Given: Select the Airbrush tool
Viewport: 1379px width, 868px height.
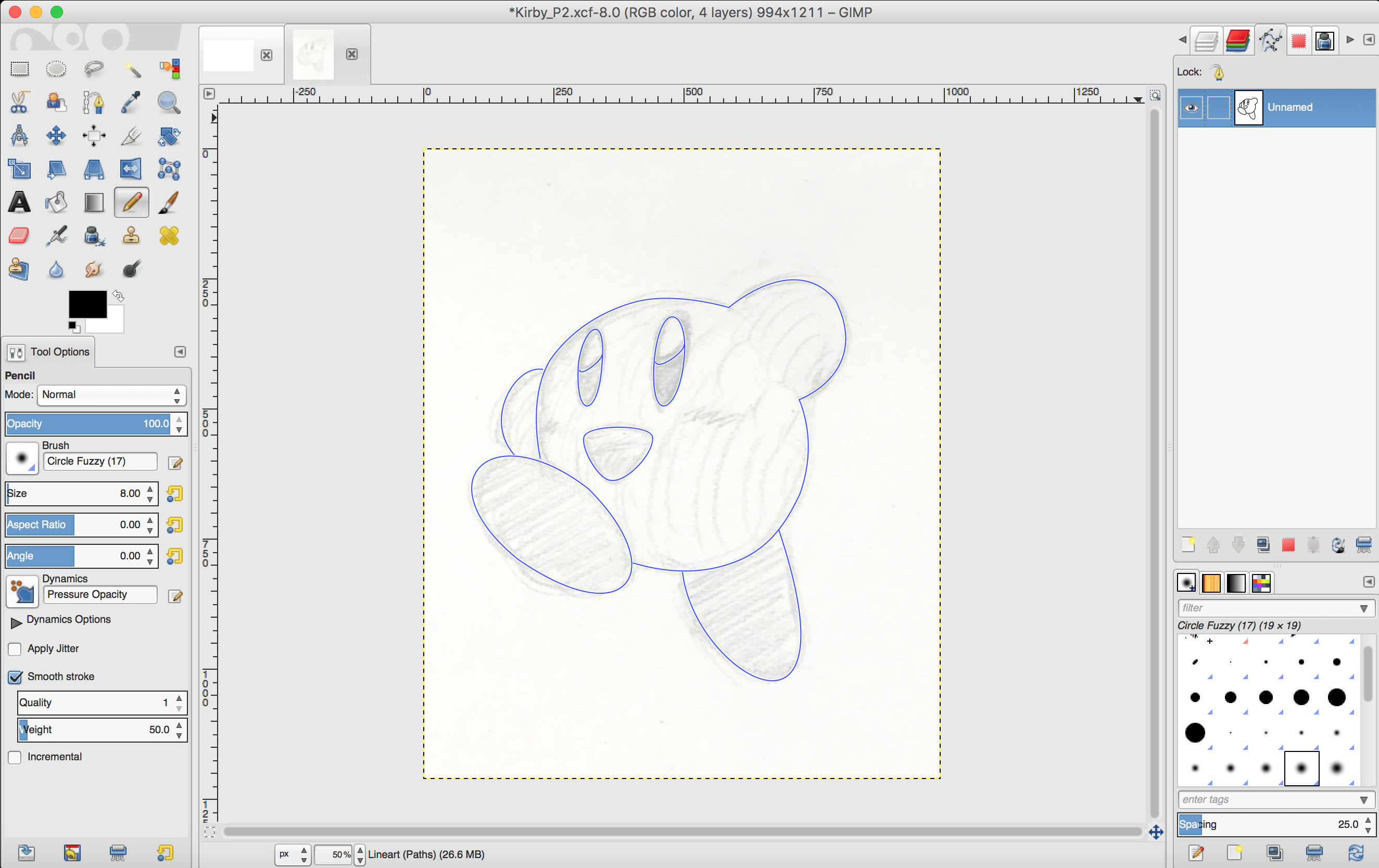Looking at the screenshot, I should coord(56,235).
